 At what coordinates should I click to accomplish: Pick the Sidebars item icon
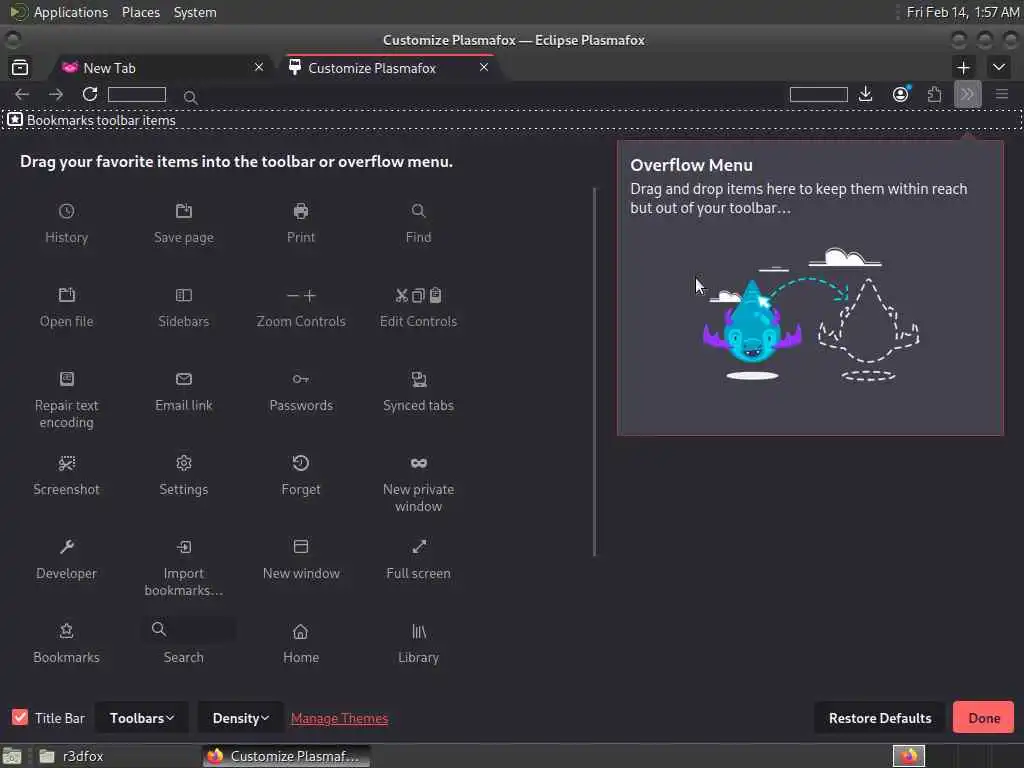[x=184, y=295]
